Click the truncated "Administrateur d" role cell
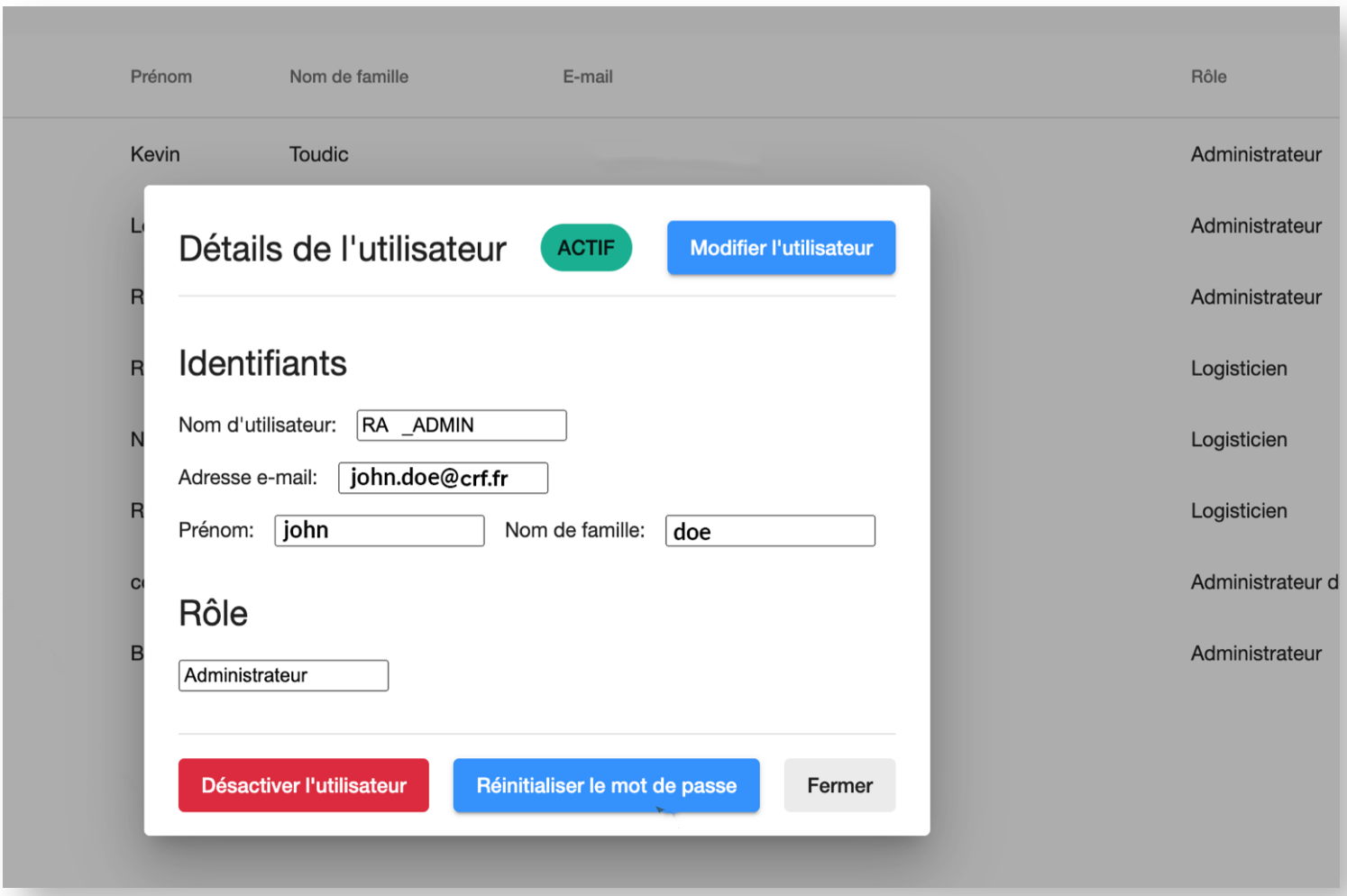Image resolution: width=1347 pixels, height=896 pixels. coord(1263,582)
